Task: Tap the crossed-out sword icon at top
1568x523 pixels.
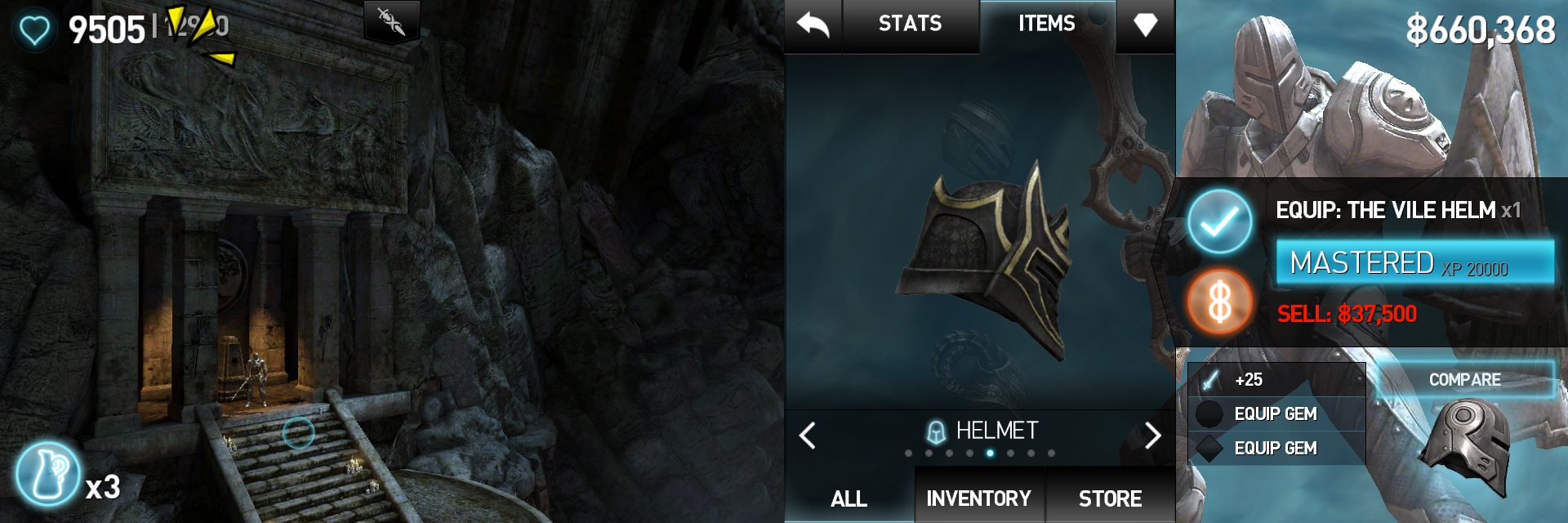Action: point(391,20)
